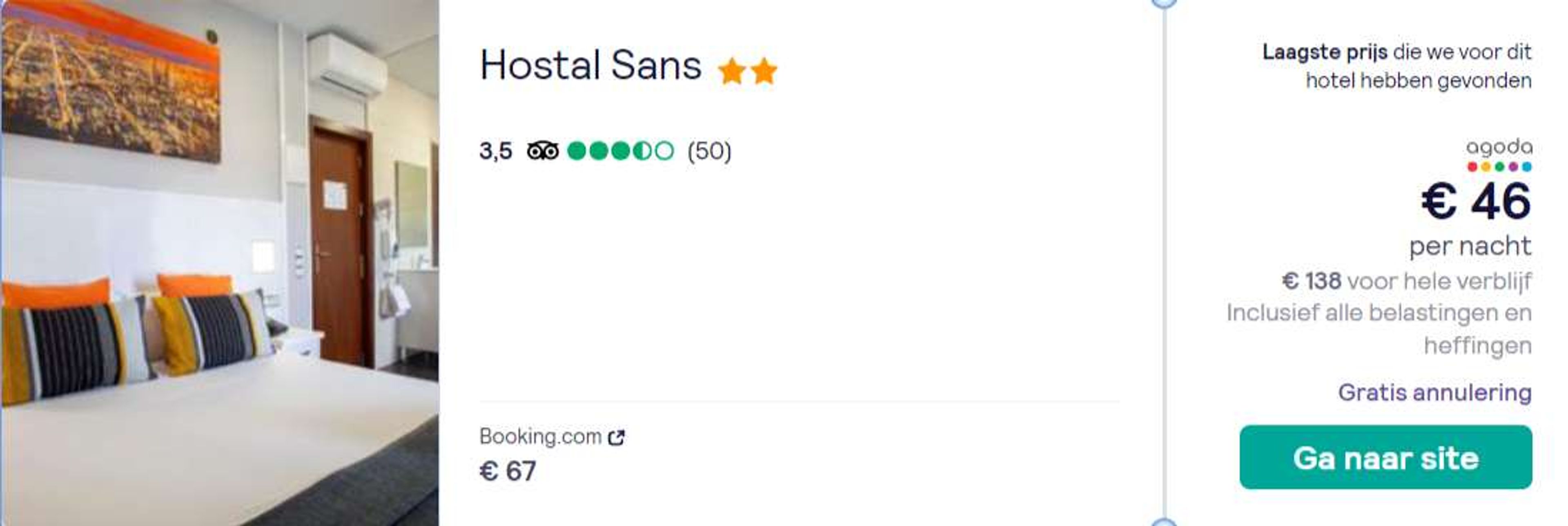Click the Ga naar site button
1568x526 pixels.
click(1385, 457)
